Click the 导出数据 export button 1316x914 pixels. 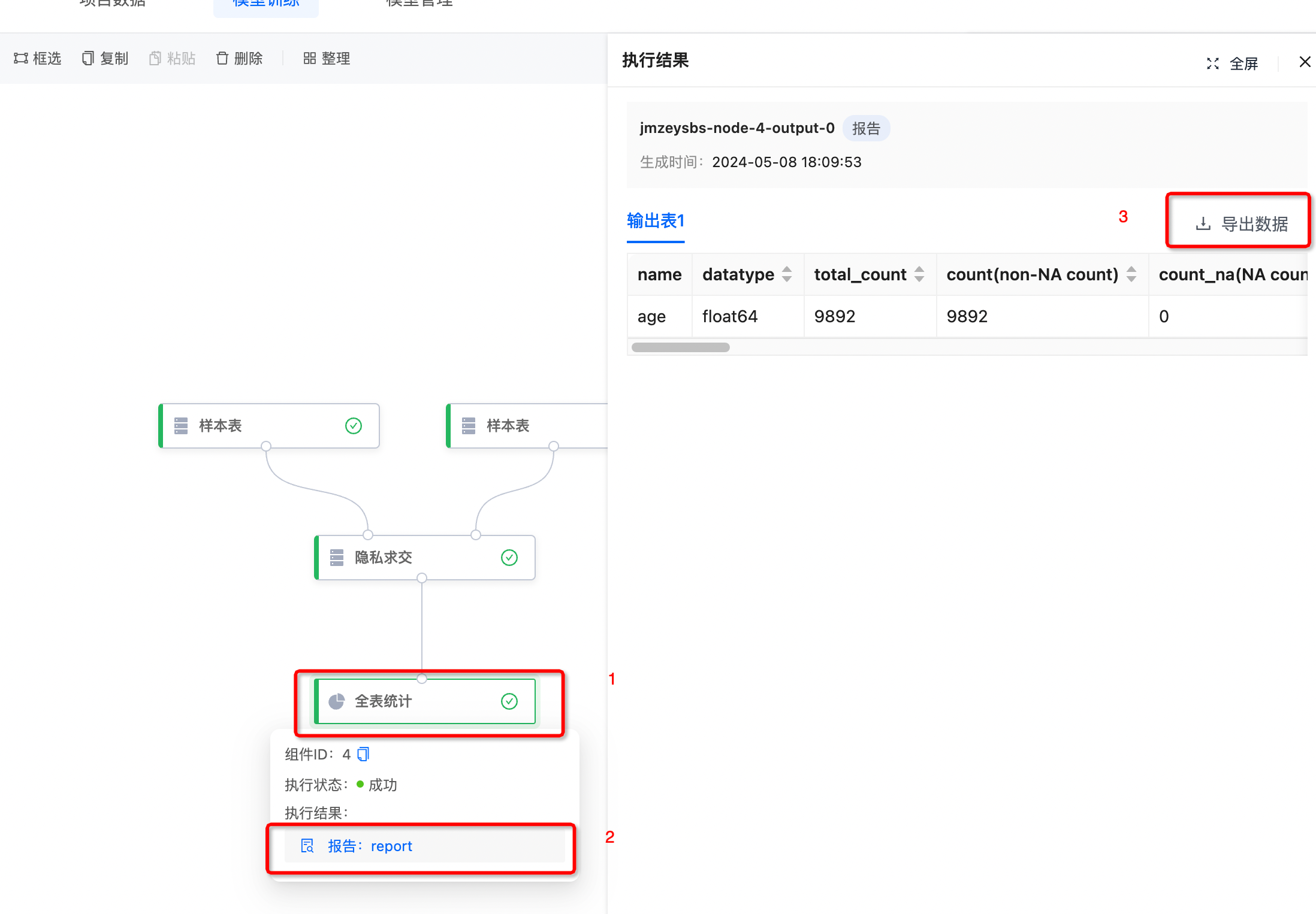tap(1241, 224)
